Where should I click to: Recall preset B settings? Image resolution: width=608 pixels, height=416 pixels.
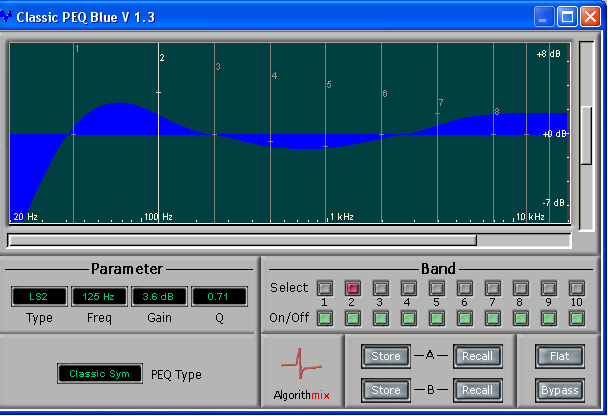477,390
